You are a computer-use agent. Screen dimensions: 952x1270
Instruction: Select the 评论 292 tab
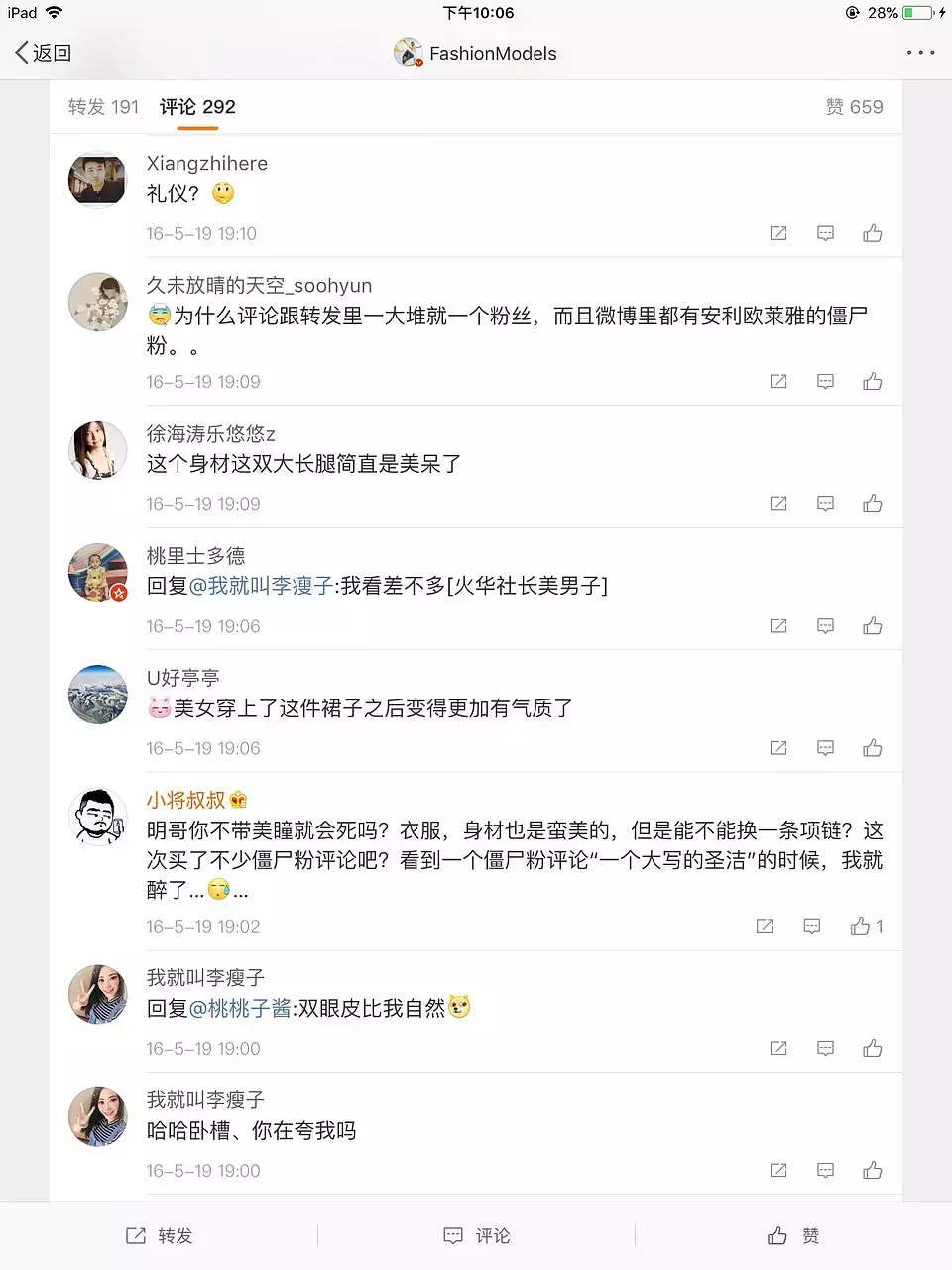click(x=197, y=107)
